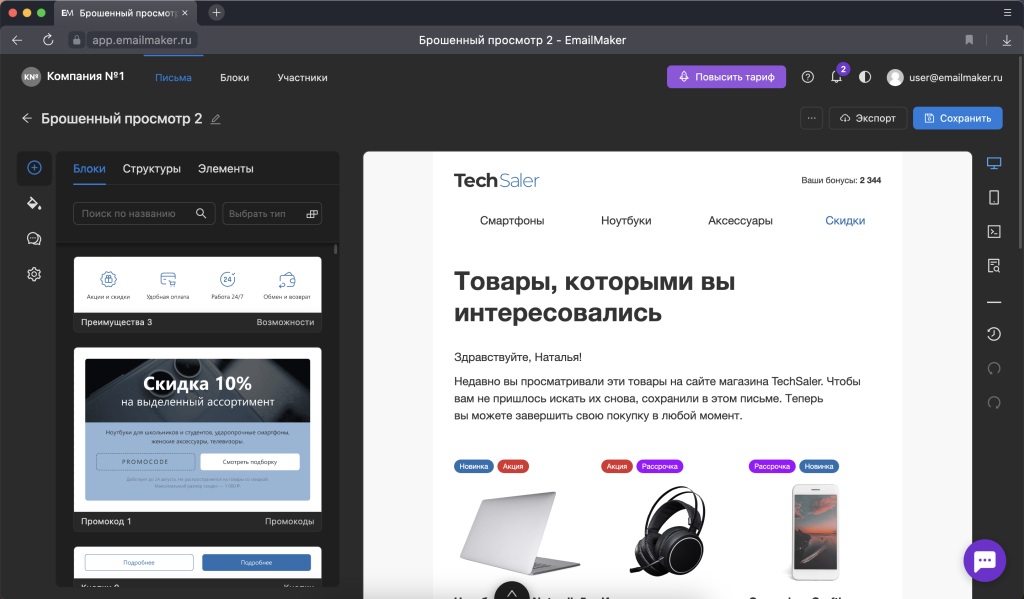
Task: Switch to the Структуры tab
Action: tap(152, 169)
